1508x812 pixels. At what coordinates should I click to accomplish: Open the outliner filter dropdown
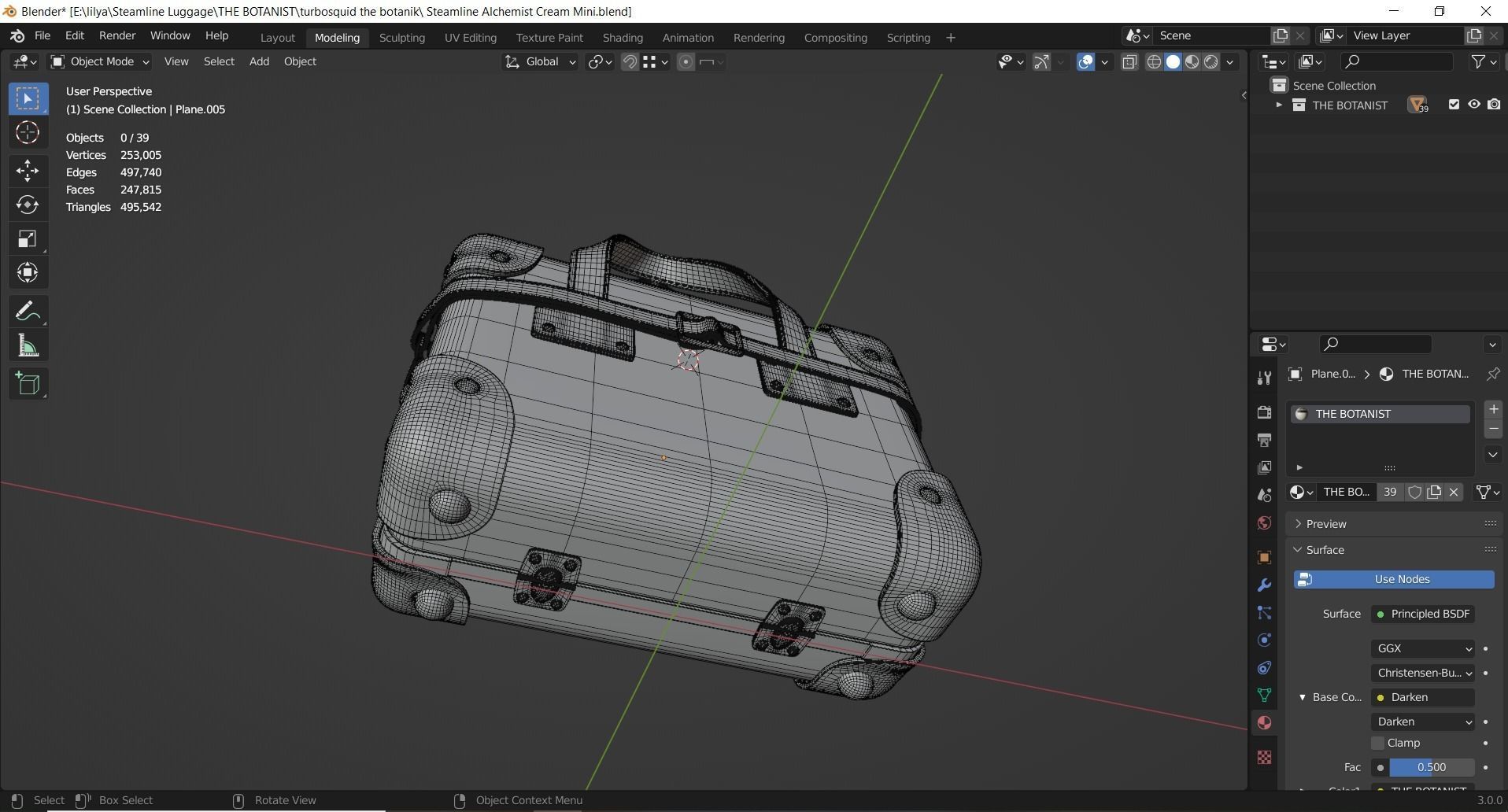[1484, 61]
